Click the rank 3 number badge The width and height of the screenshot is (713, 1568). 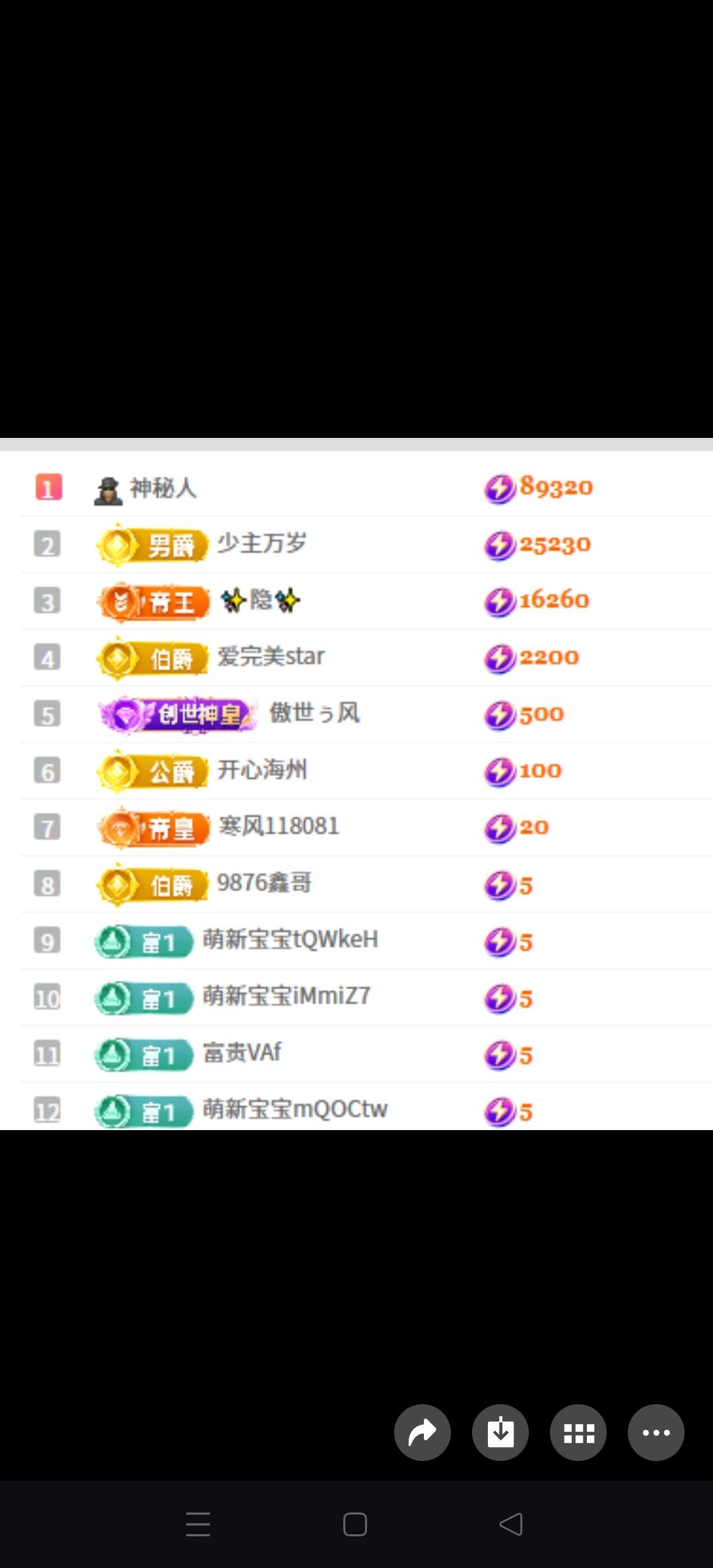[x=48, y=601]
